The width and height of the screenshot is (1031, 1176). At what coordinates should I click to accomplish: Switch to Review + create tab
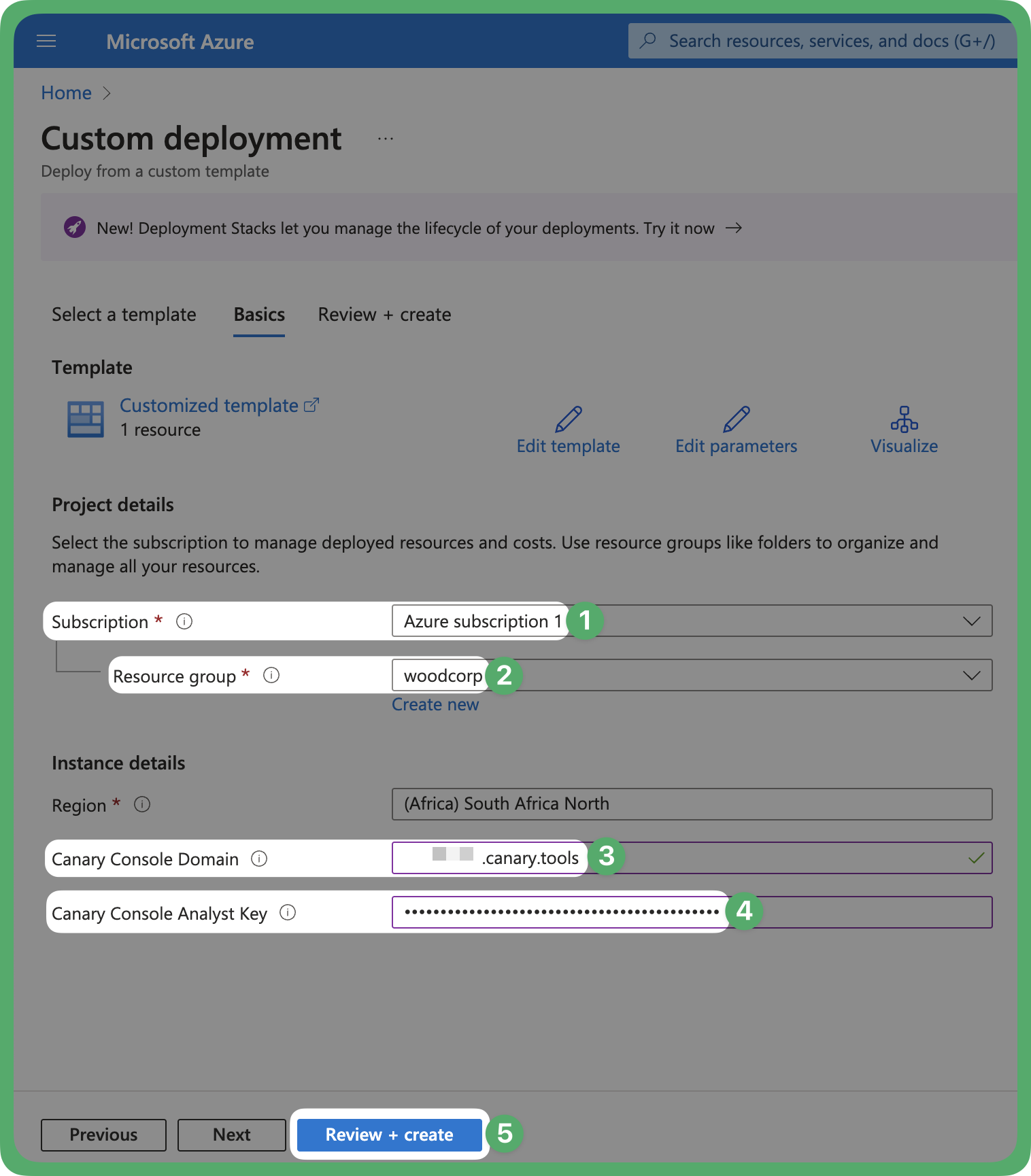pyautogui.click(x=384, y=315)
